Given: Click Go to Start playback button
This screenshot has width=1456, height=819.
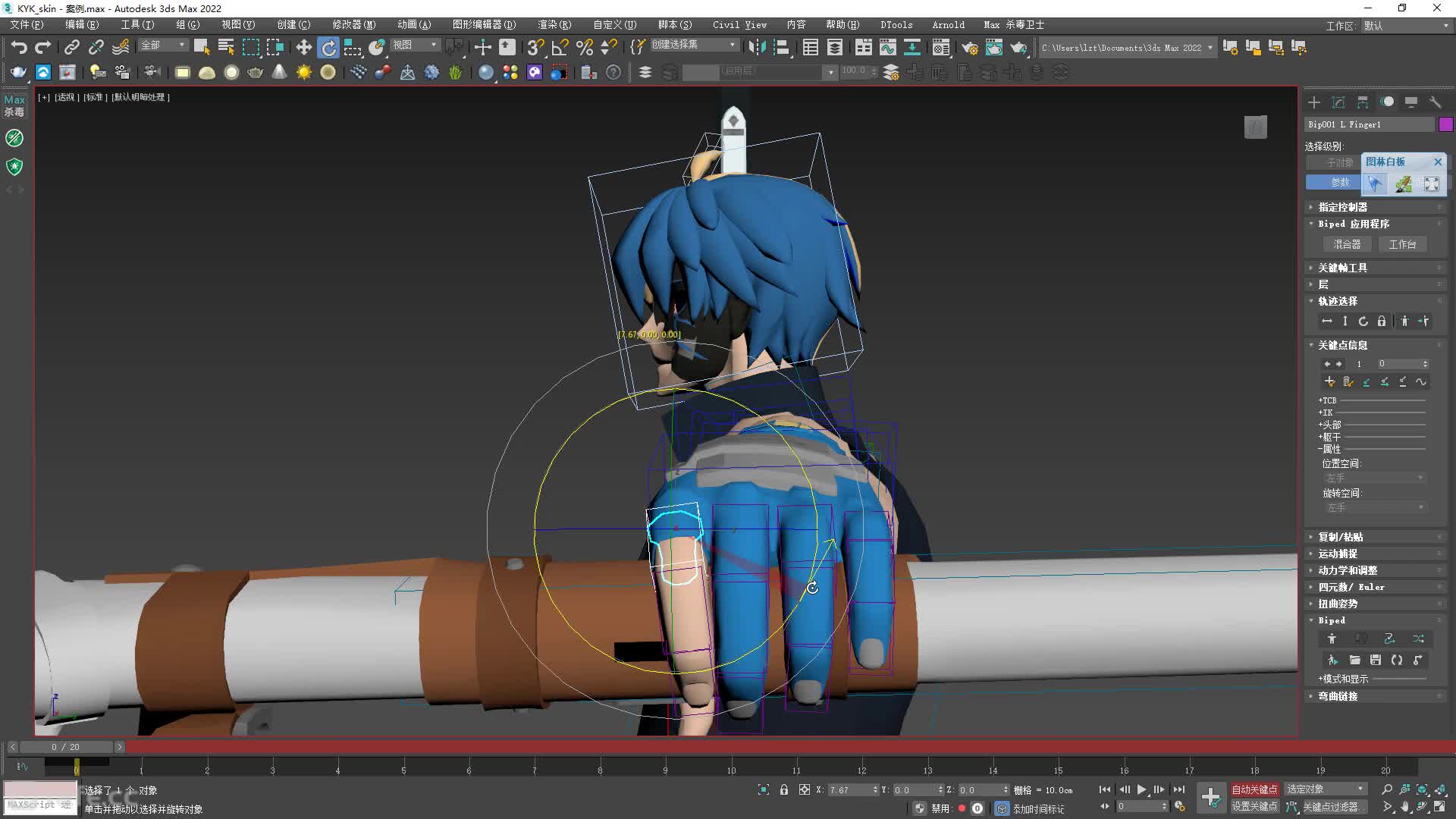Looking at the screenshot, I should pyautogui.click(x=1104, y=789).
